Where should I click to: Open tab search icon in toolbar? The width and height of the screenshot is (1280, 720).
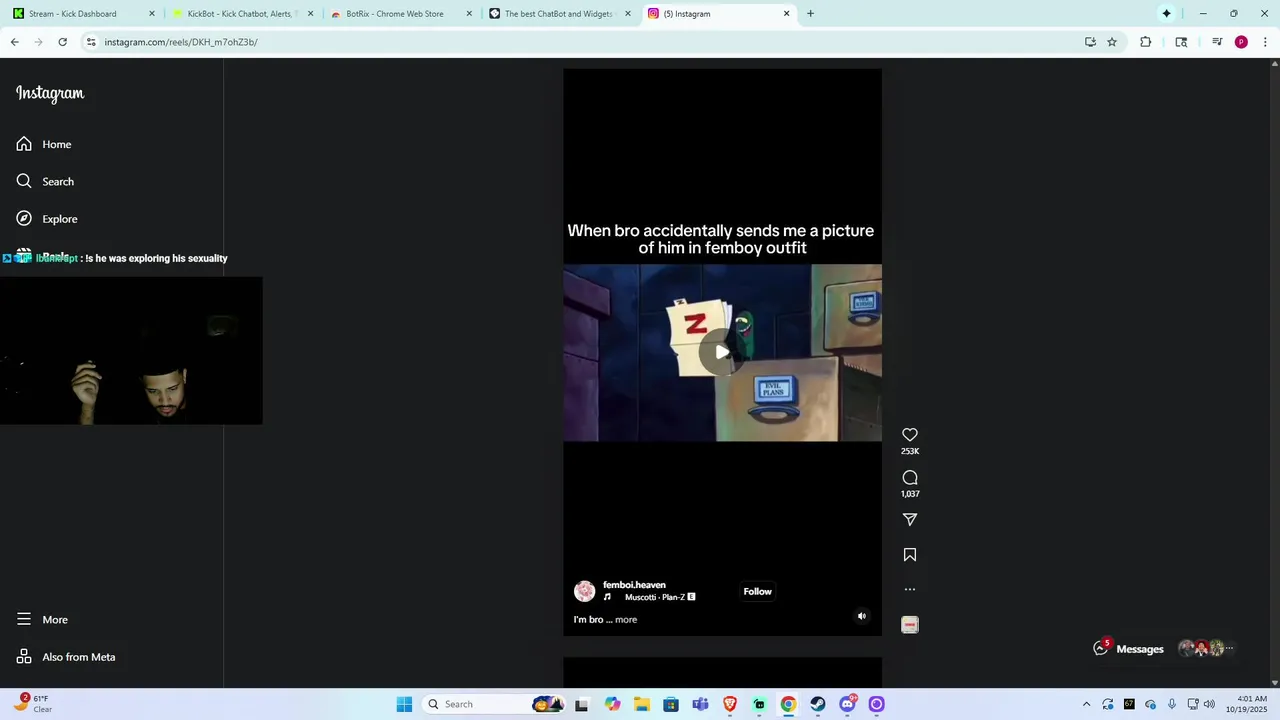[1181, 42]
